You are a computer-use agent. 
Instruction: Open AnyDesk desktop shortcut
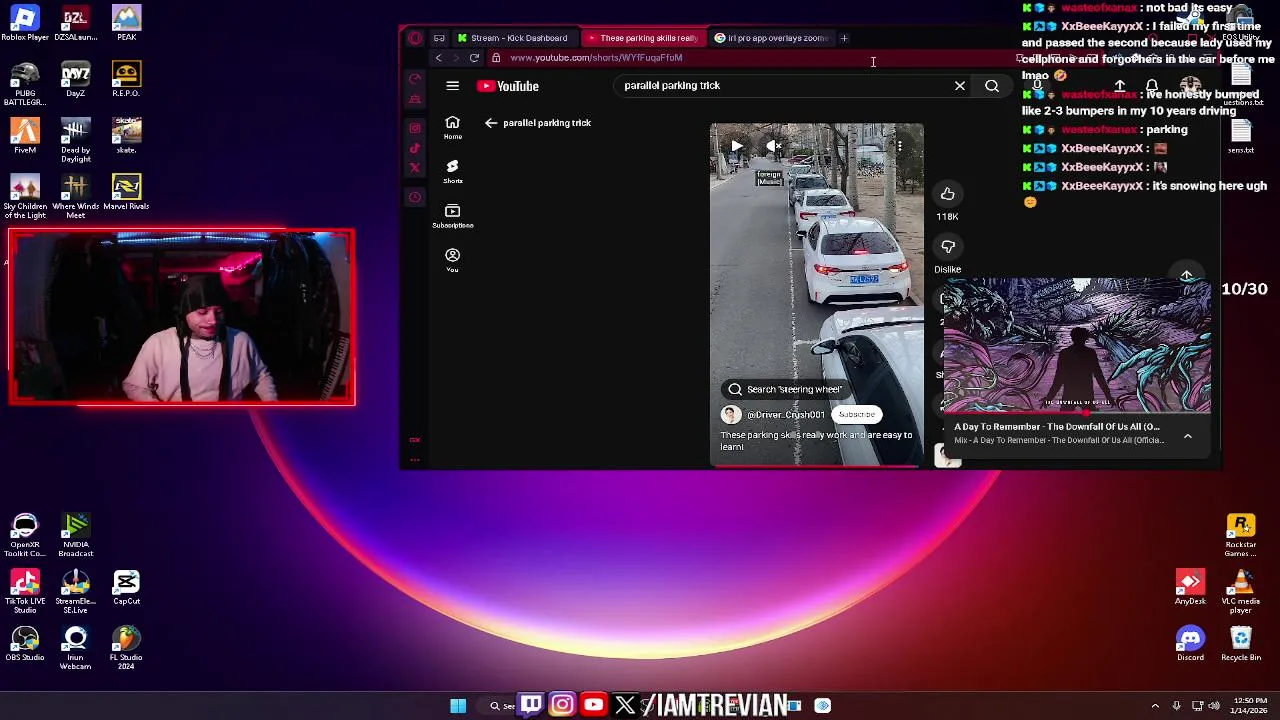(x=1190, y=587)
